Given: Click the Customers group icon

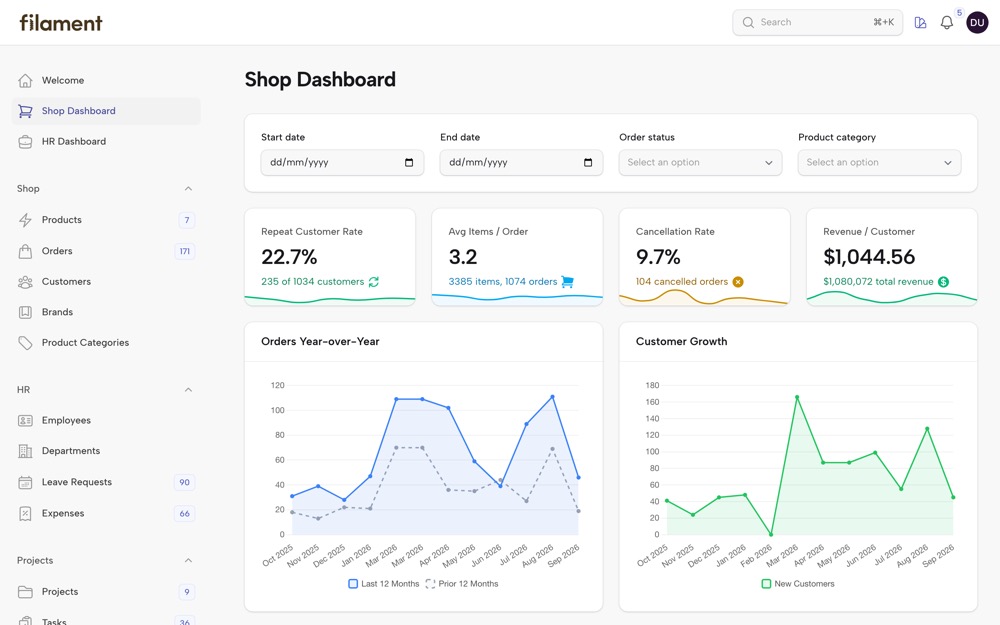Looking at the screenshot, I should (x=25, y=282).
